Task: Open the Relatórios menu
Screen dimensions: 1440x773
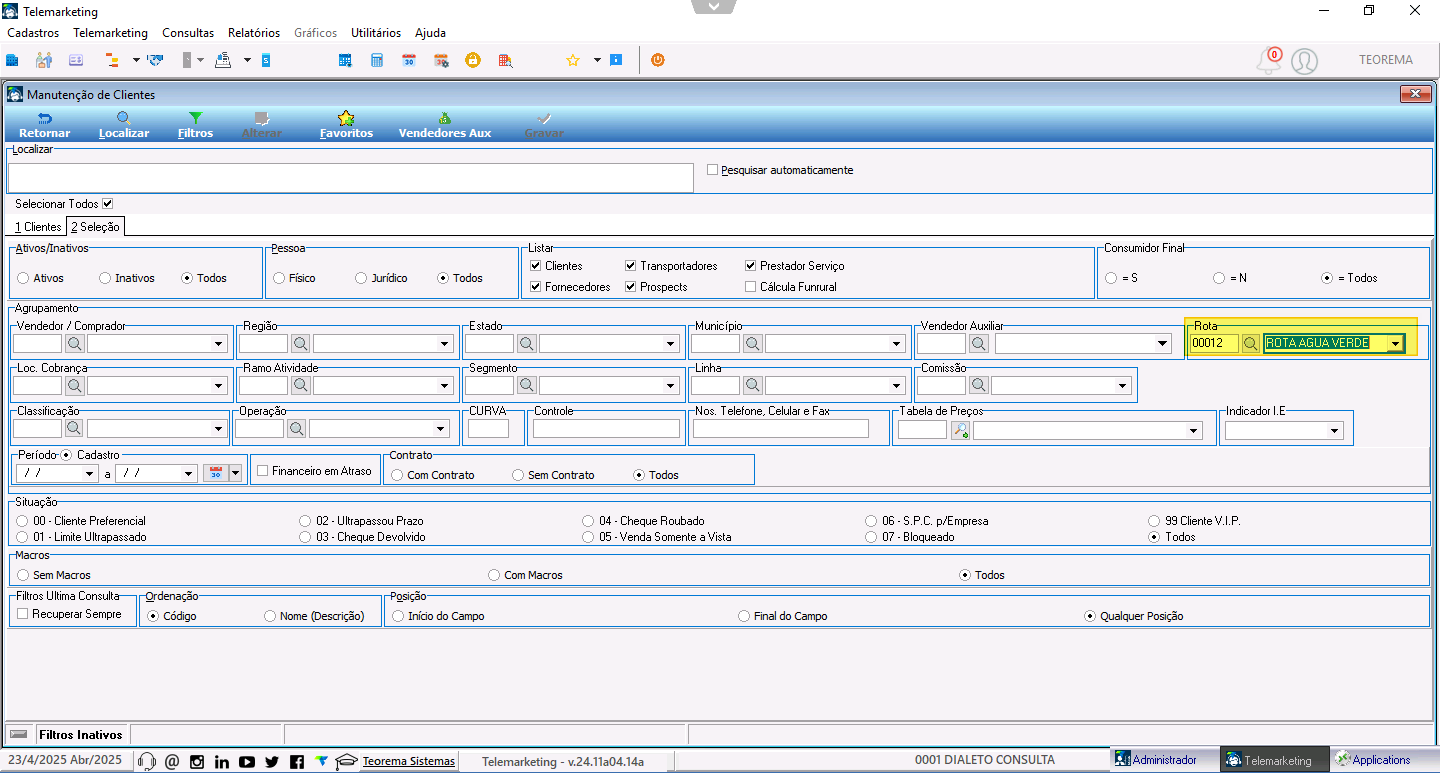Action: (x=254, y=33)
